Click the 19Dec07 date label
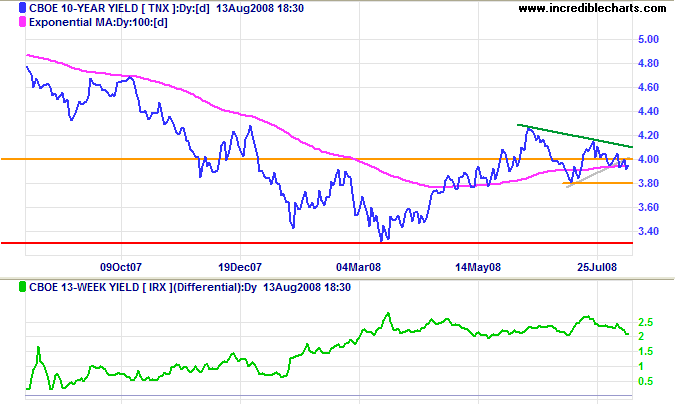 tap(240, 267)
